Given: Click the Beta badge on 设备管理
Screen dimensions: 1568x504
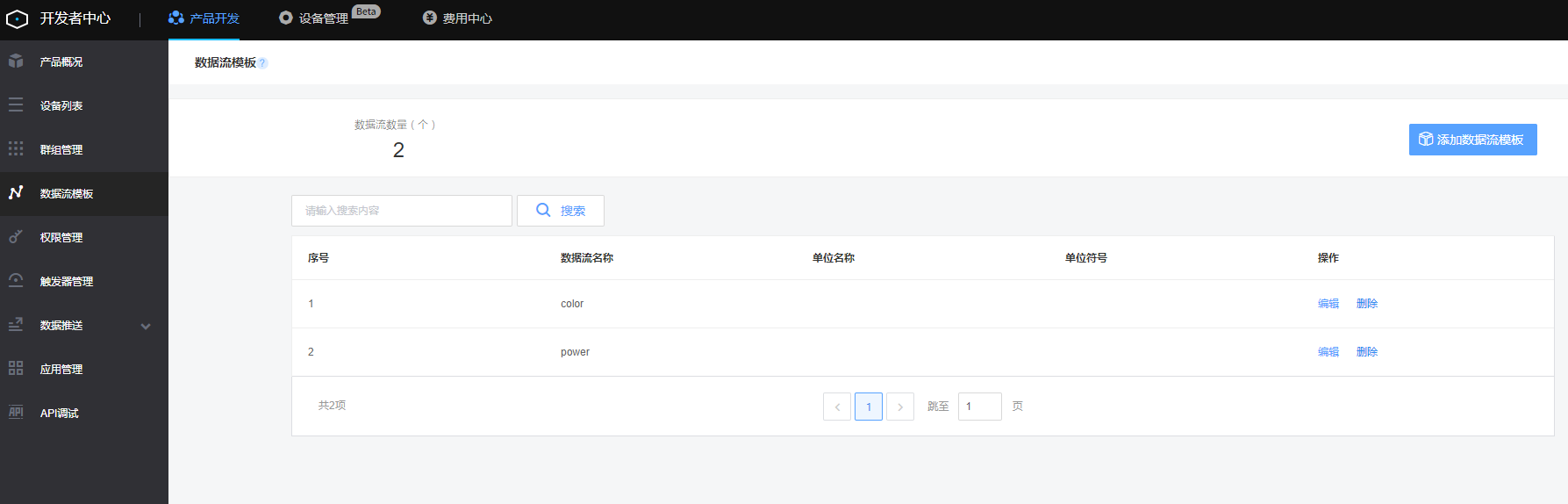Looking at the screenshot, I should pos(366,11).
